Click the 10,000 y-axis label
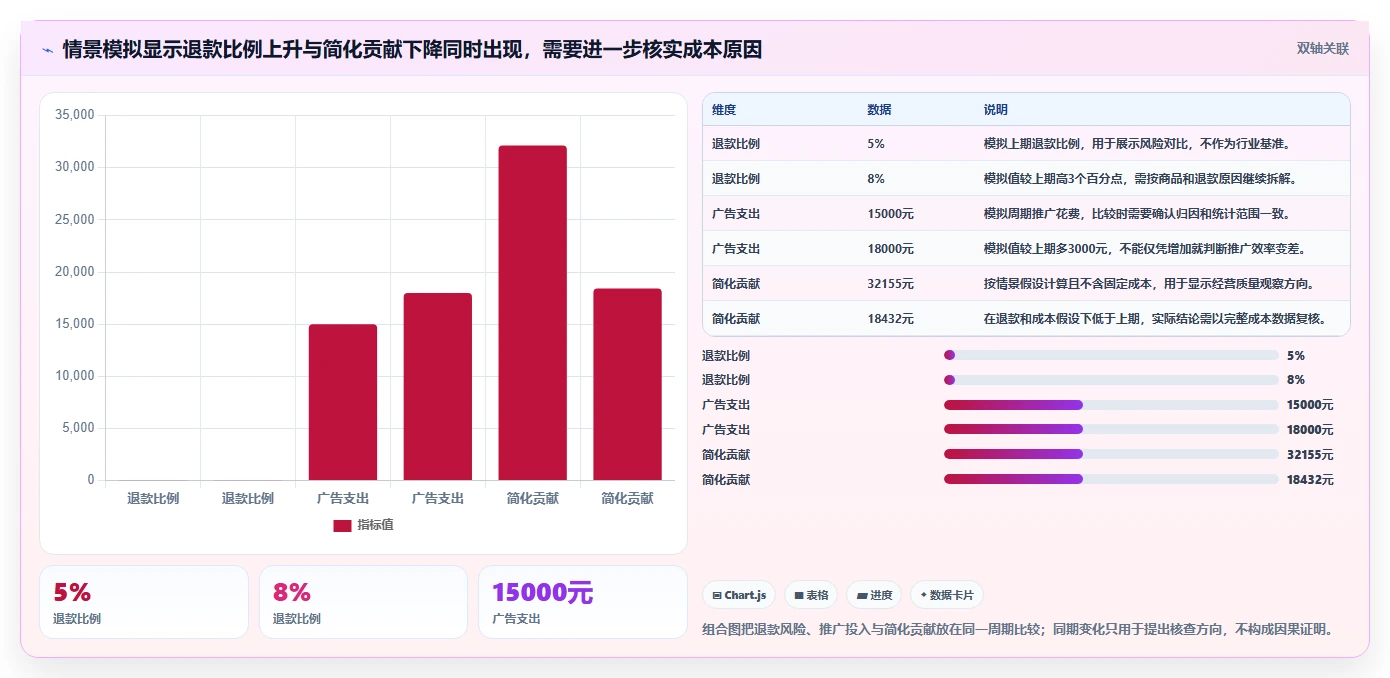Image resolution: width=1390 pixels, height=678 pixels. pos(75,376)
